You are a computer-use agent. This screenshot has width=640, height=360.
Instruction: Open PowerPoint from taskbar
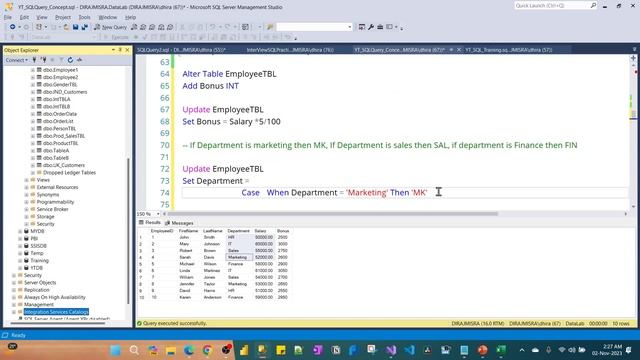coord(483,350)
